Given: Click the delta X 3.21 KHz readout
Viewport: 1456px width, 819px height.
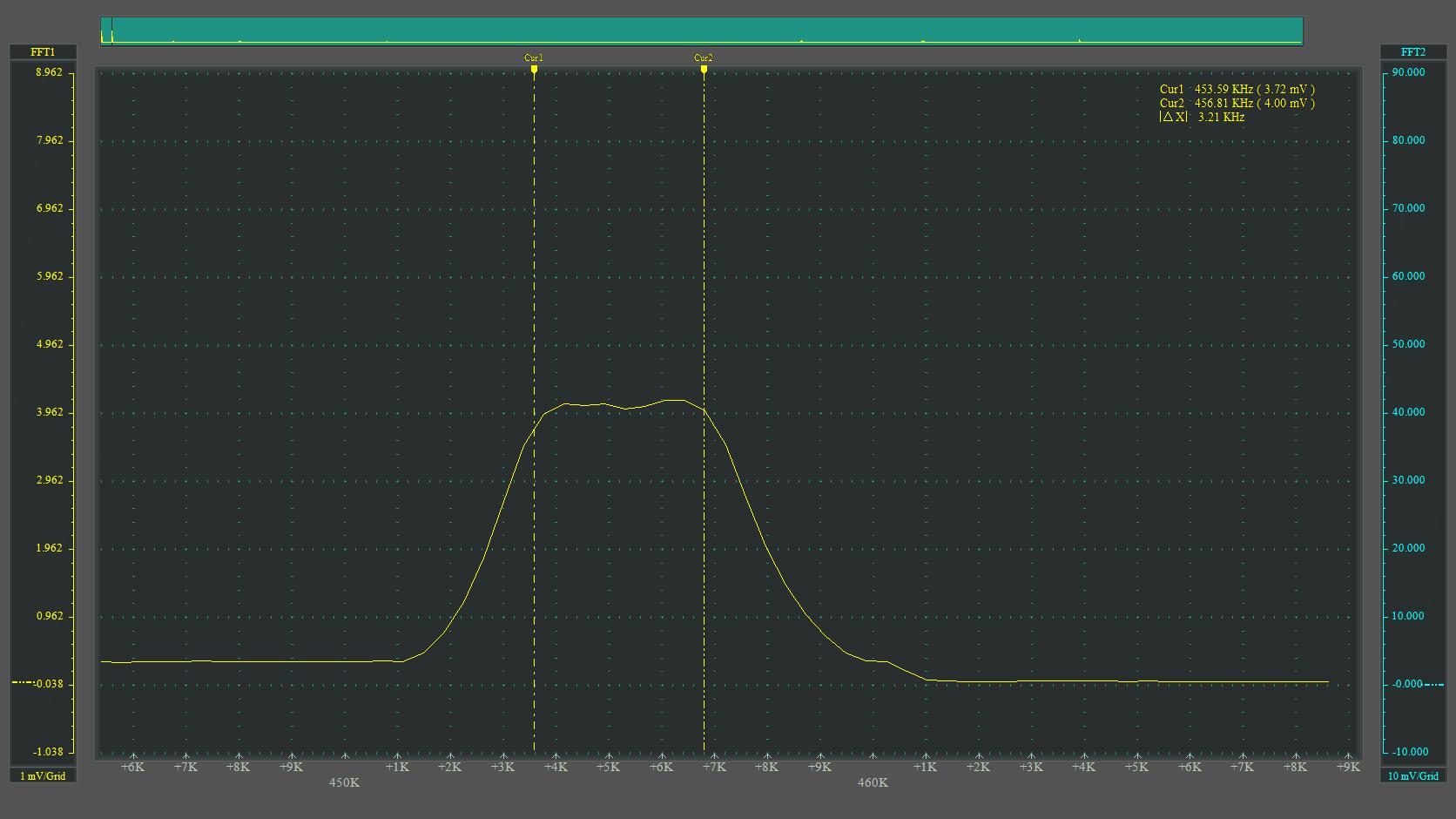Looking at the screenshot, I should click(x=1202, y=117).
